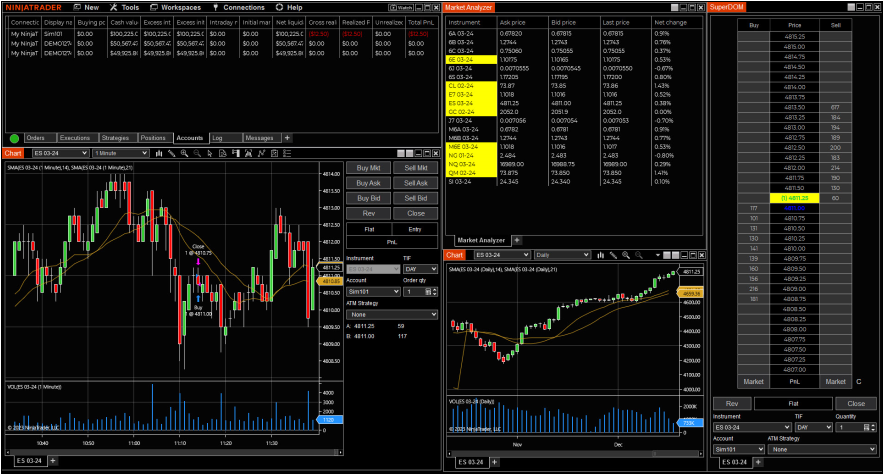This screenshot has height=475, width=883.
Task: Open Data Series icon in 1 Minute chart toolbar
Action: (x=248, y=153)
